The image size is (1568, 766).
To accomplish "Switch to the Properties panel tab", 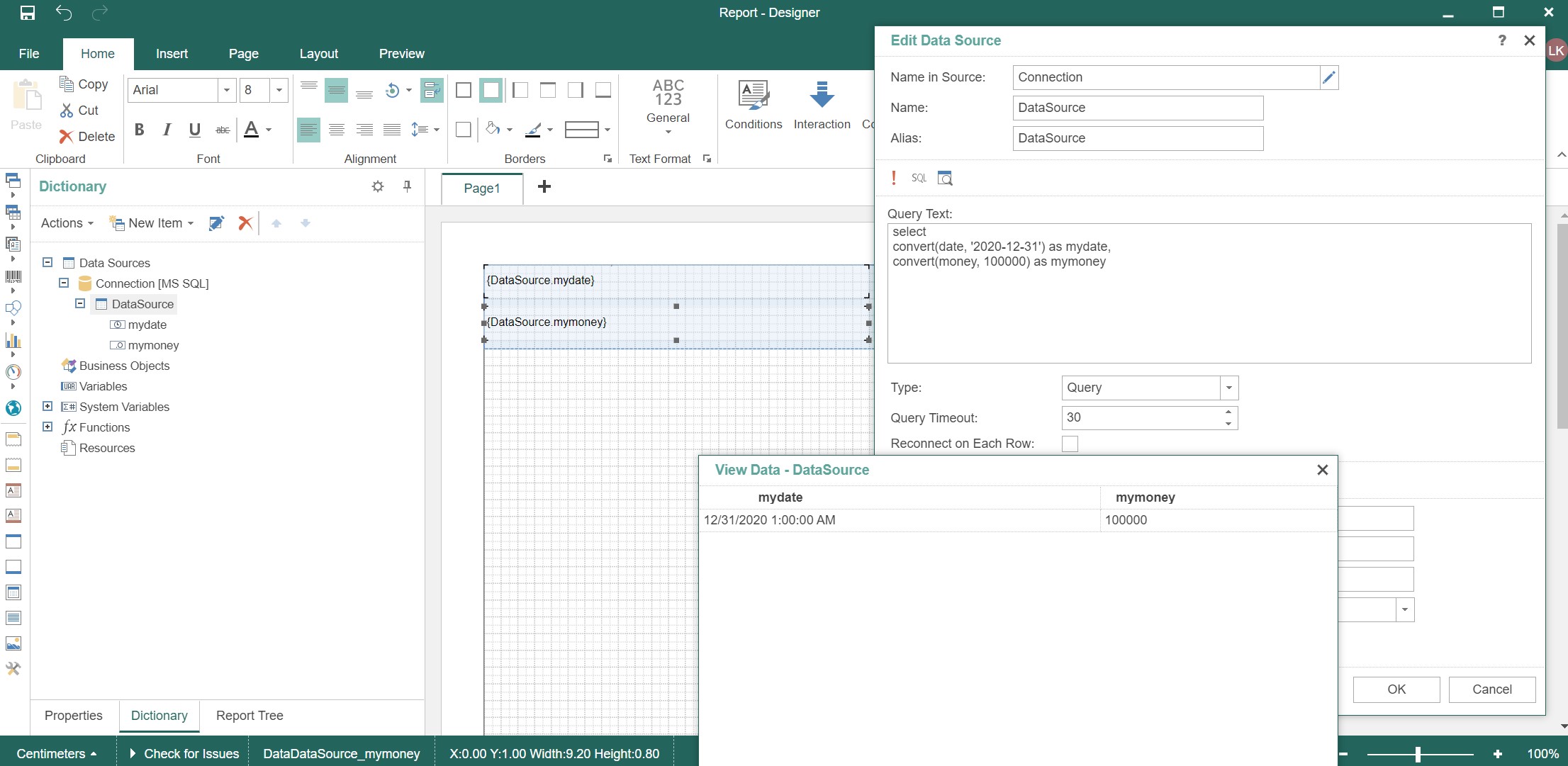I will pyautogui.click(x=74, y=716).
